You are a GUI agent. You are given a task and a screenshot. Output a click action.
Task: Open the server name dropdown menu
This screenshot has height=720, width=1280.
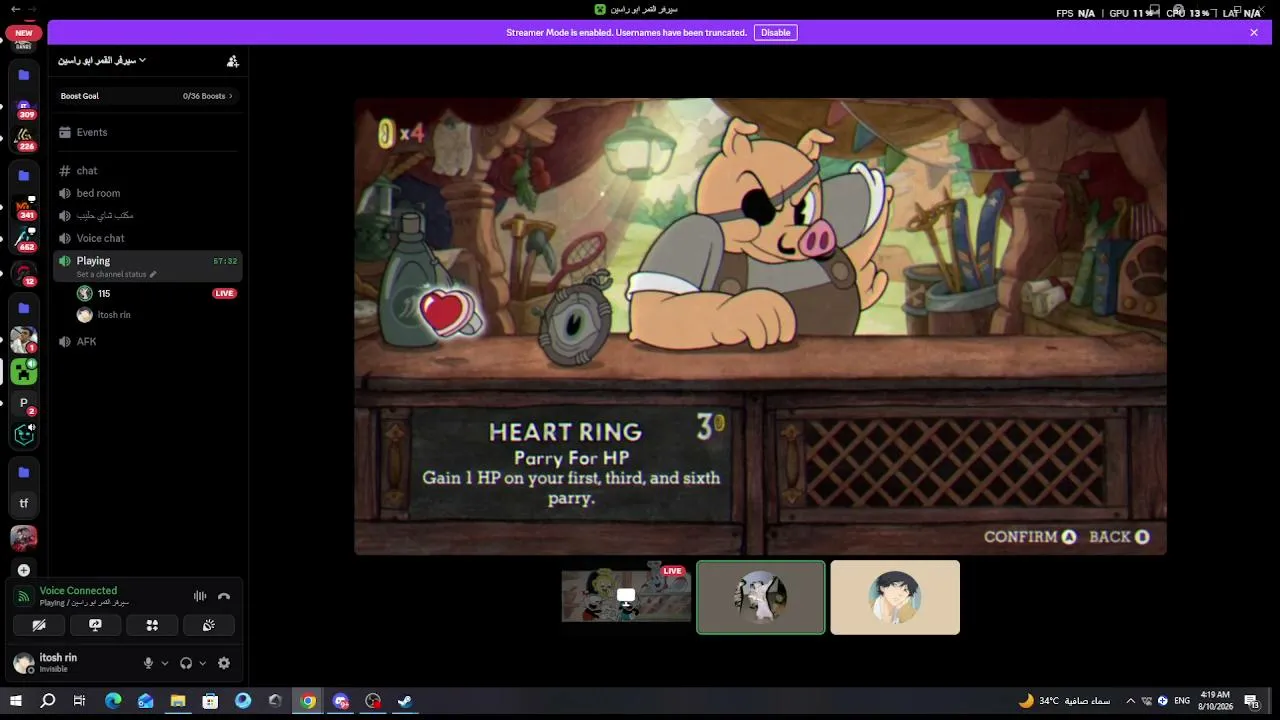tap(102, 61)
